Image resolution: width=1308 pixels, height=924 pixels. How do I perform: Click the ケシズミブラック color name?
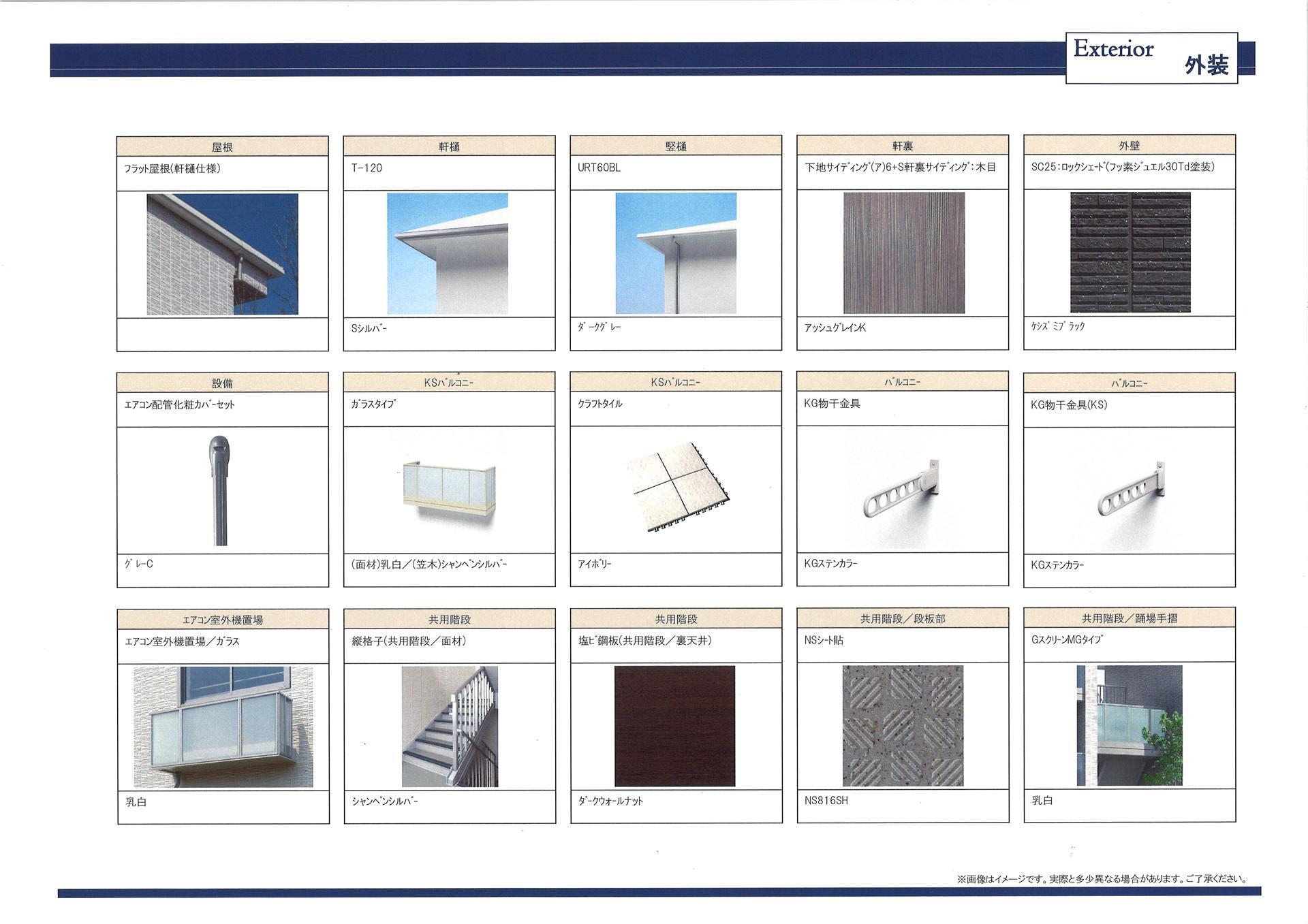pos(1058,326)
